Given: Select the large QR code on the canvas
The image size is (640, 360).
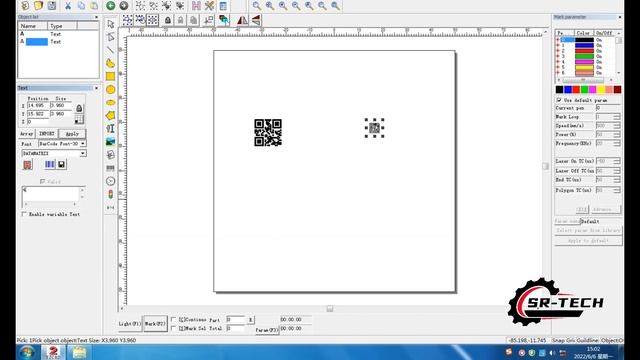Looking at the screenshot, I should (x=268, y=132).
